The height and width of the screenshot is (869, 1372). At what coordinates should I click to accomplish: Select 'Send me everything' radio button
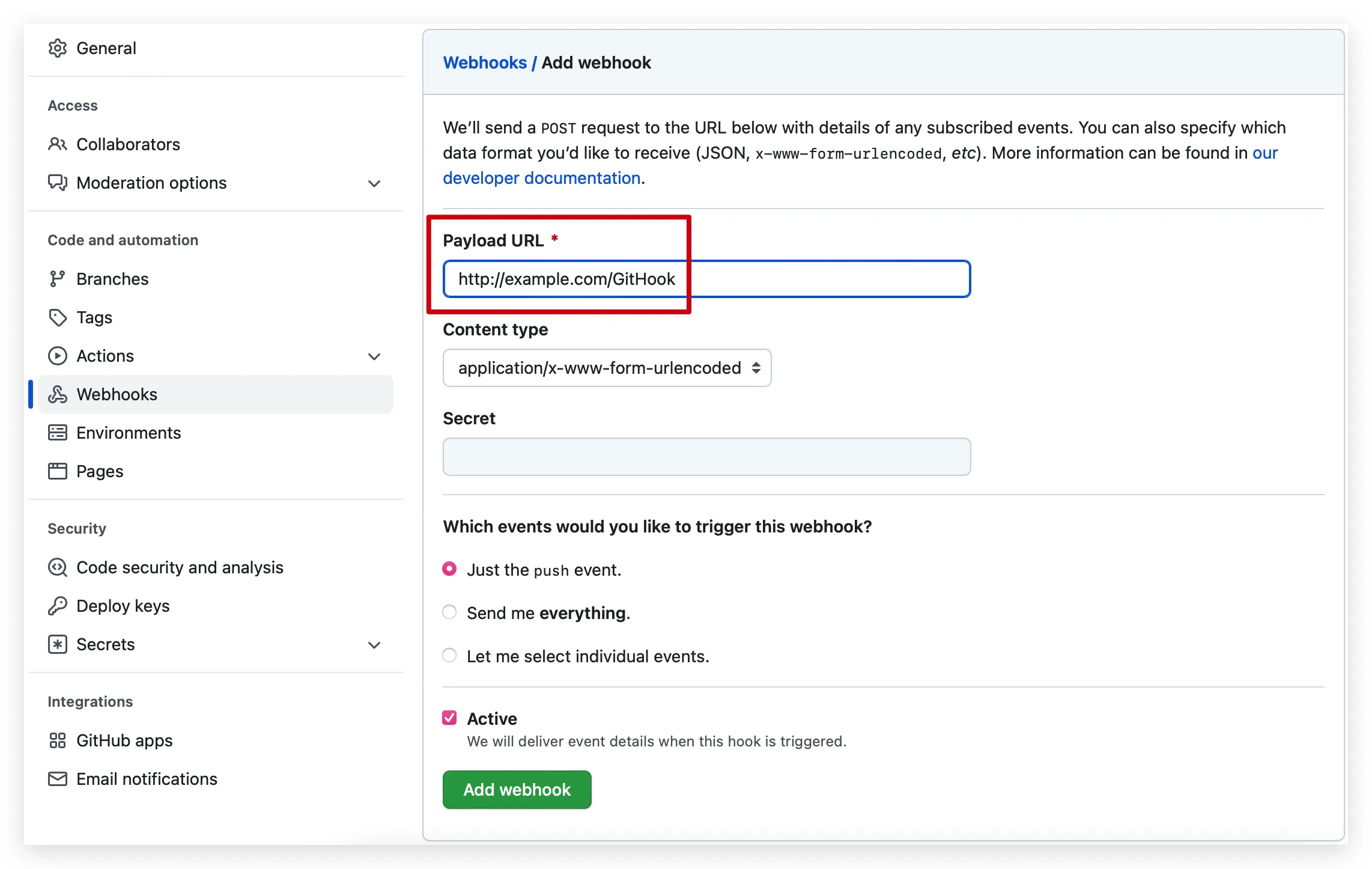(x=449, y=612)
